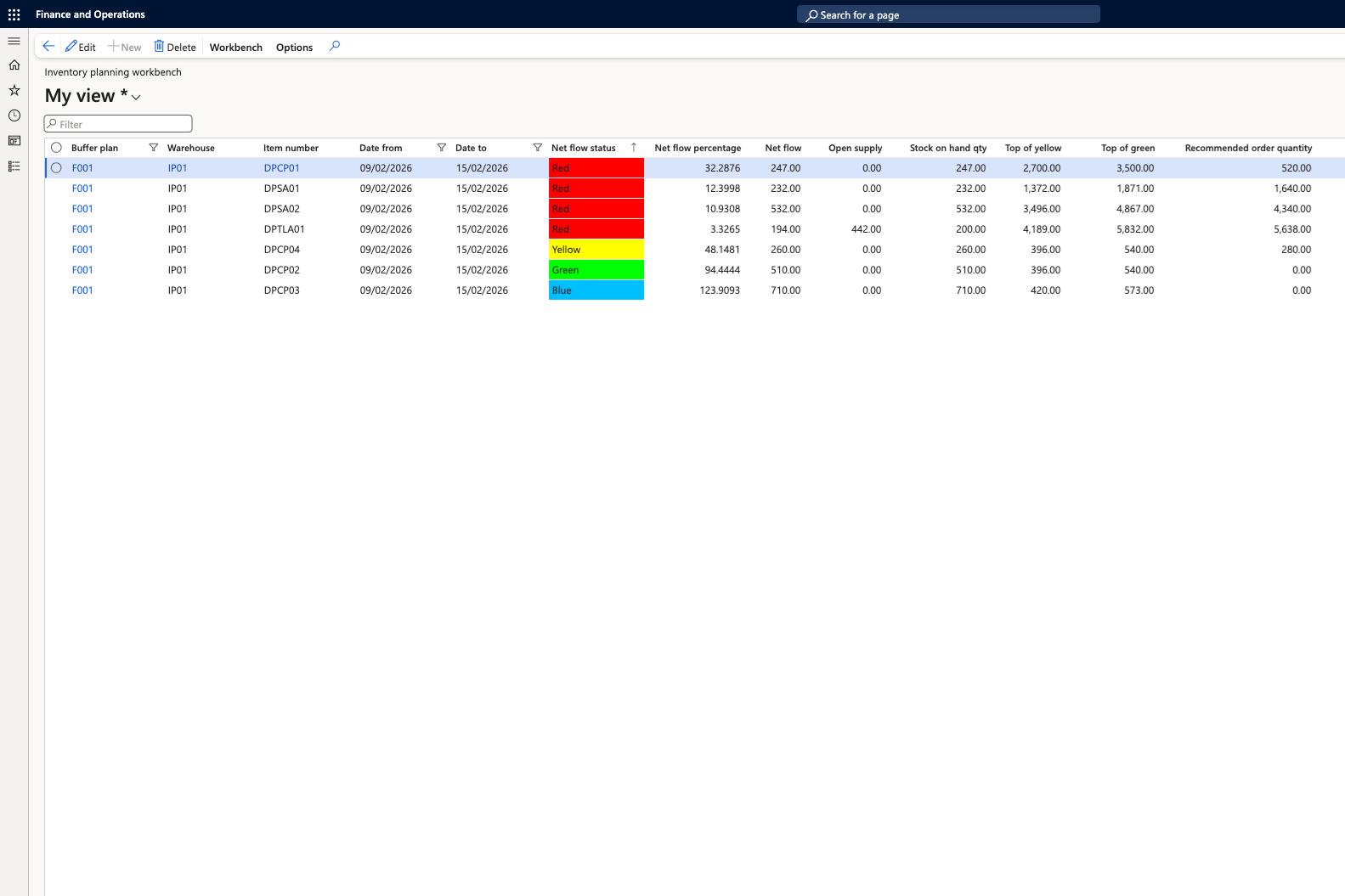
Task: Open Recent clock icon in sidebar
Action: pyautogui.click(x=14, y=116)
